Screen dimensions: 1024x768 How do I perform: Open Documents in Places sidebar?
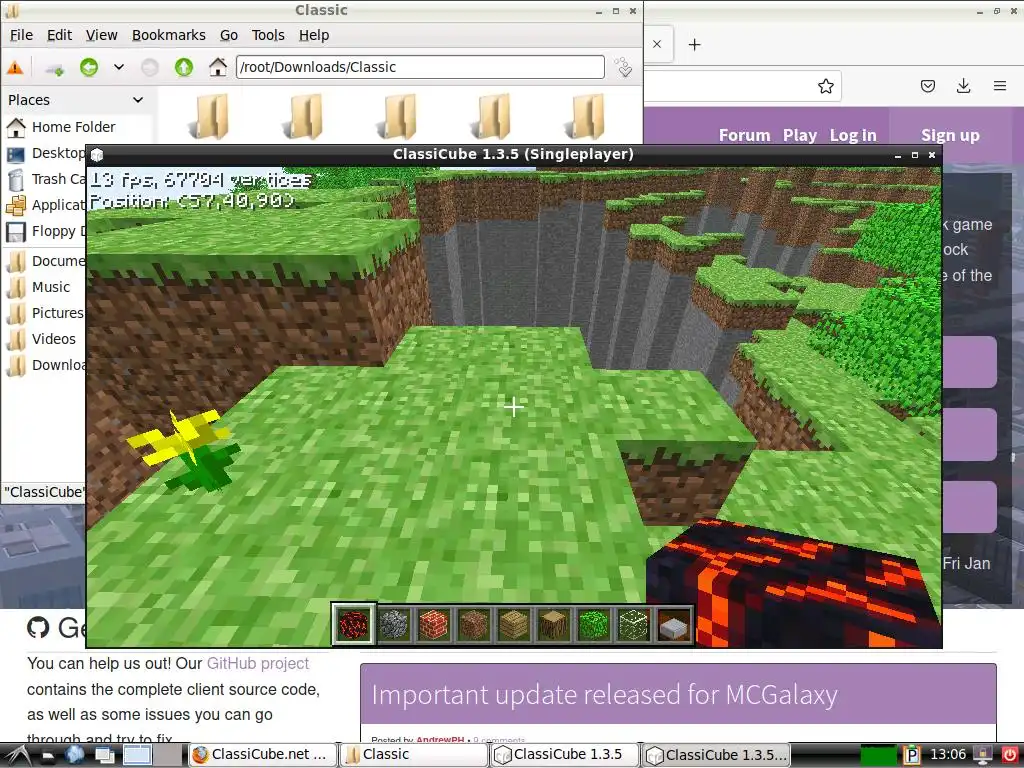[46, 261]
